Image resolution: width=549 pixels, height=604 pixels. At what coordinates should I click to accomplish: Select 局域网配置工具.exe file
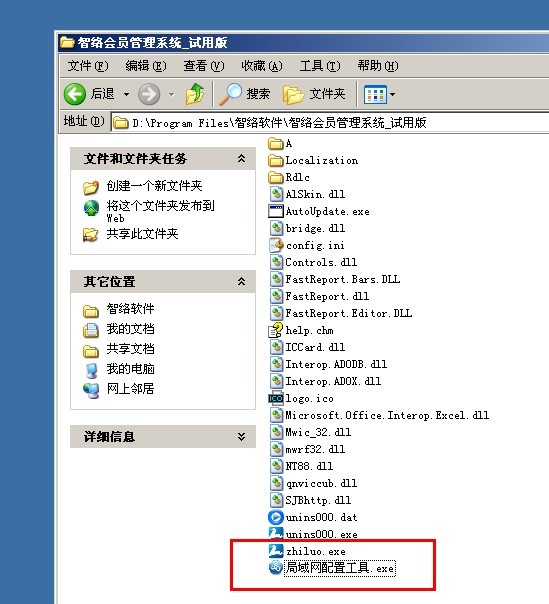pyautogui.click(x=332, y=568)
